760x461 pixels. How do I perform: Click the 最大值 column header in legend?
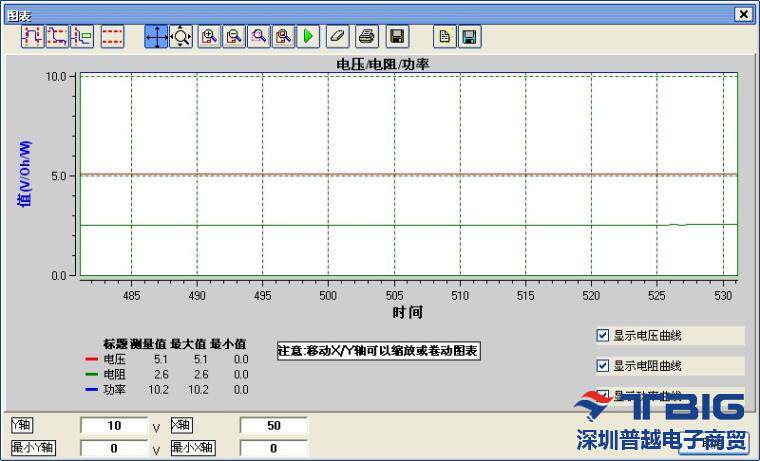coord(188,344)
